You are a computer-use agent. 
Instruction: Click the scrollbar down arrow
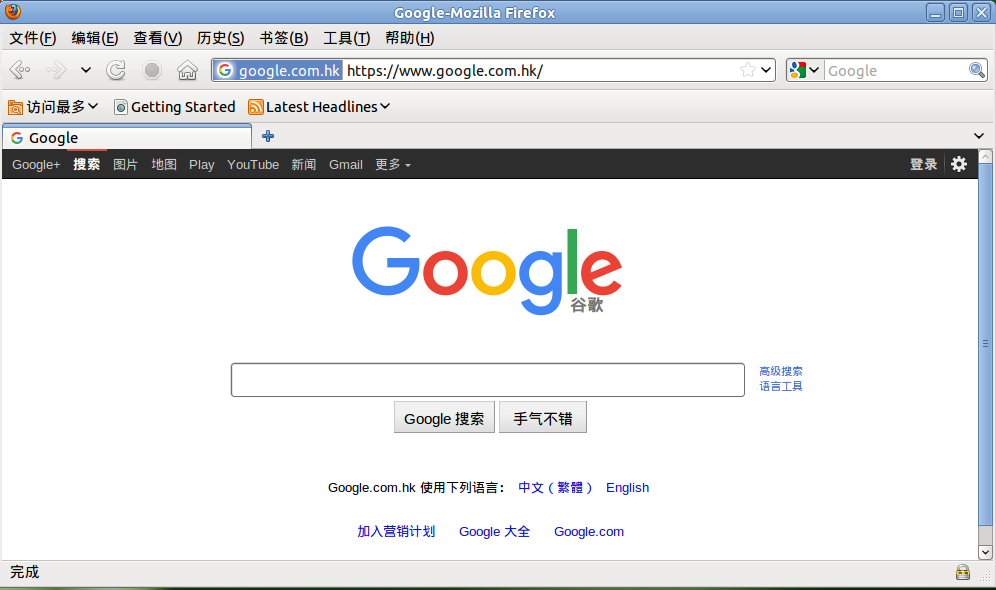point(985,553)
